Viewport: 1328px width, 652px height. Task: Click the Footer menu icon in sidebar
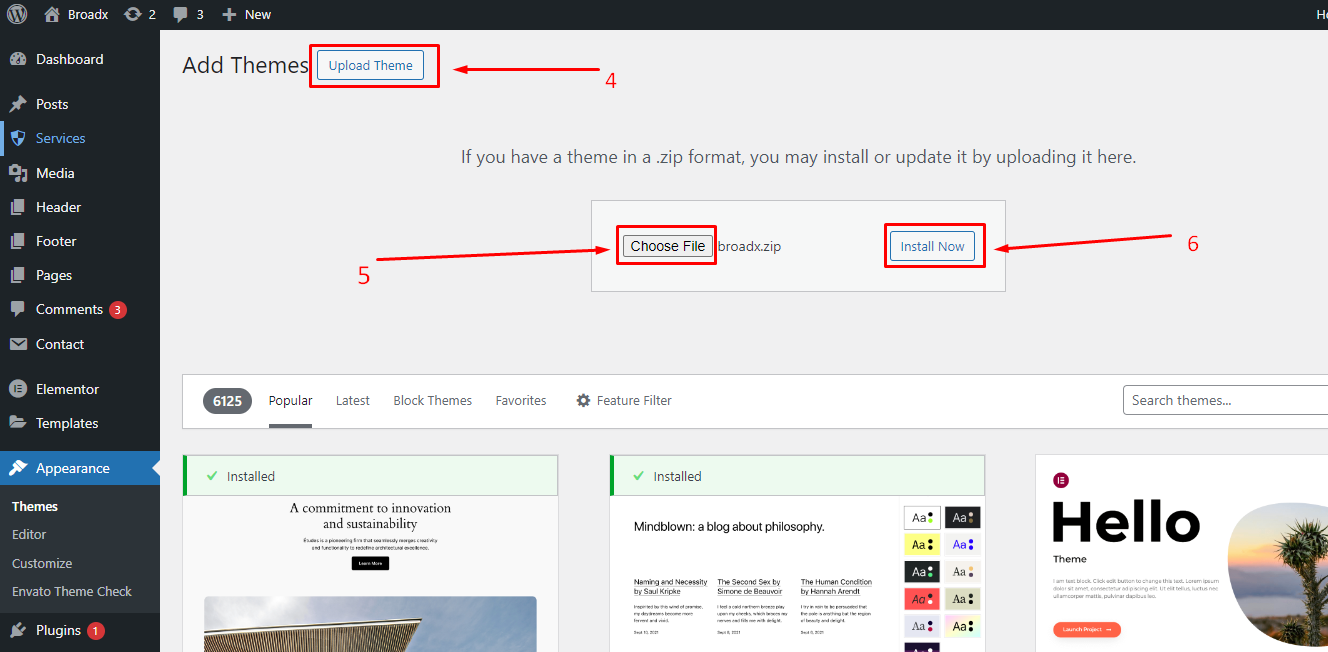(x=18, y=241)
